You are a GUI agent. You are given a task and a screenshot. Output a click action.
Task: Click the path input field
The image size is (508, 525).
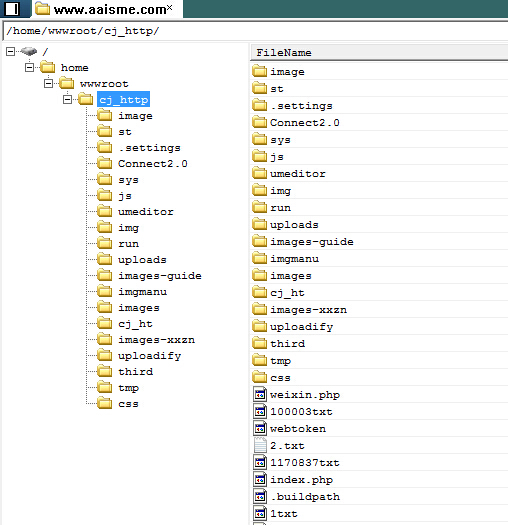coord(255,31)
